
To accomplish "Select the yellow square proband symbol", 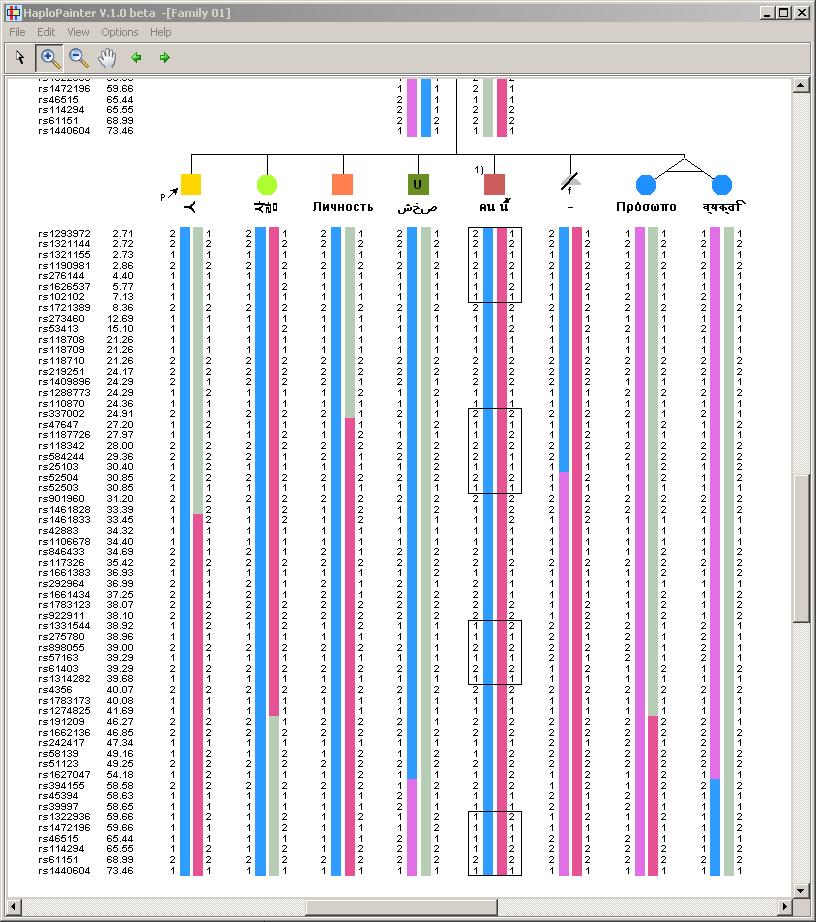I will tap(190, 184).
